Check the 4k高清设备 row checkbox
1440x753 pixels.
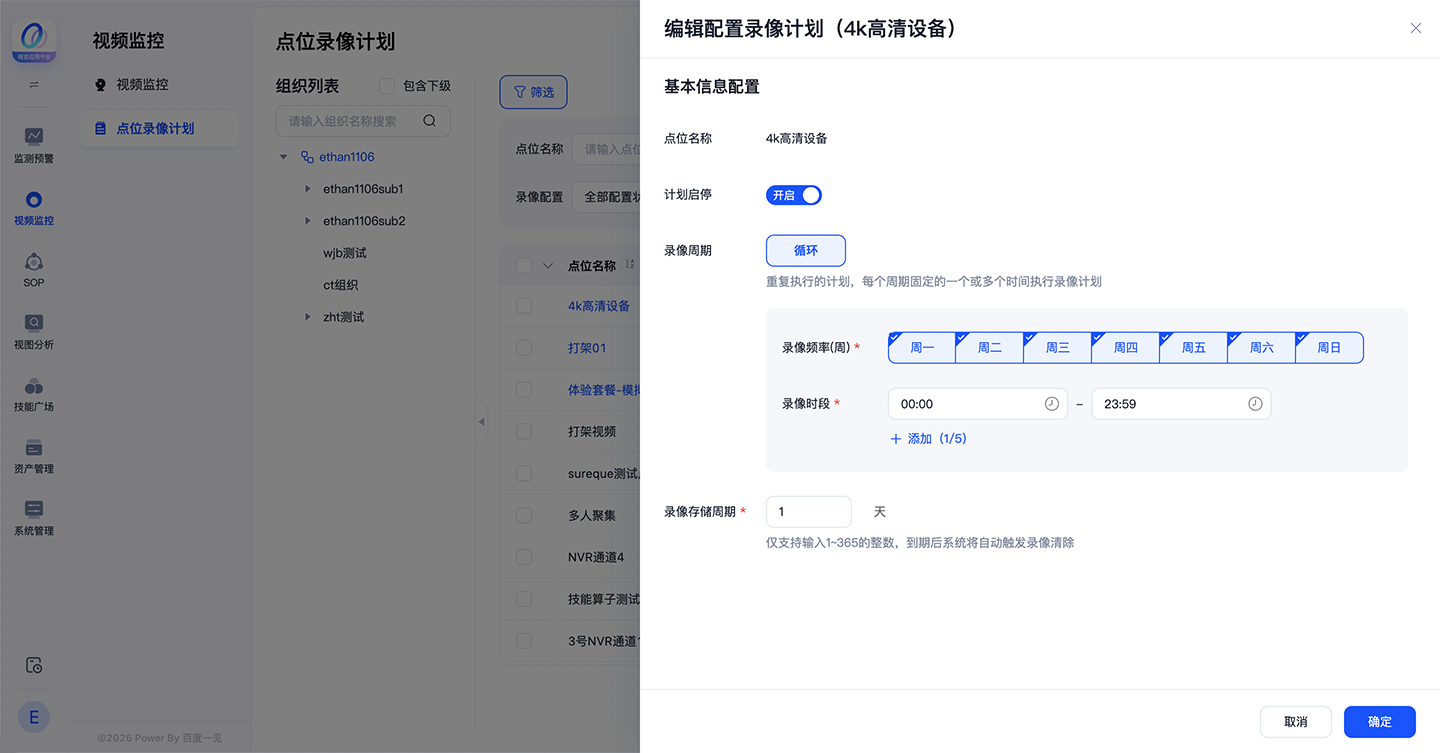click(x=524, y=306)
